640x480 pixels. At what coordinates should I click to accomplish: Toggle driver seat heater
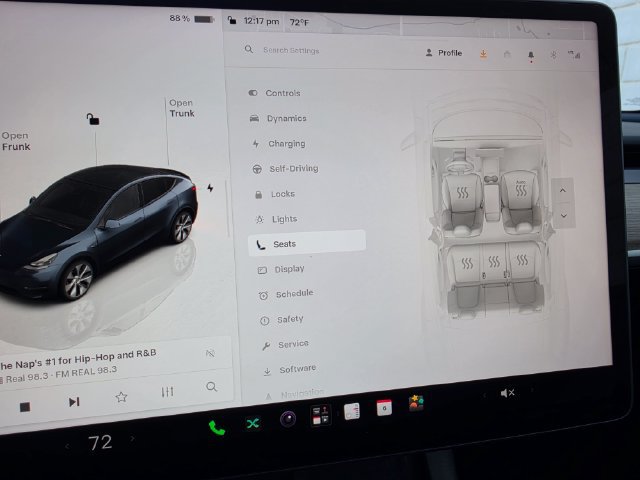[462, 192]
